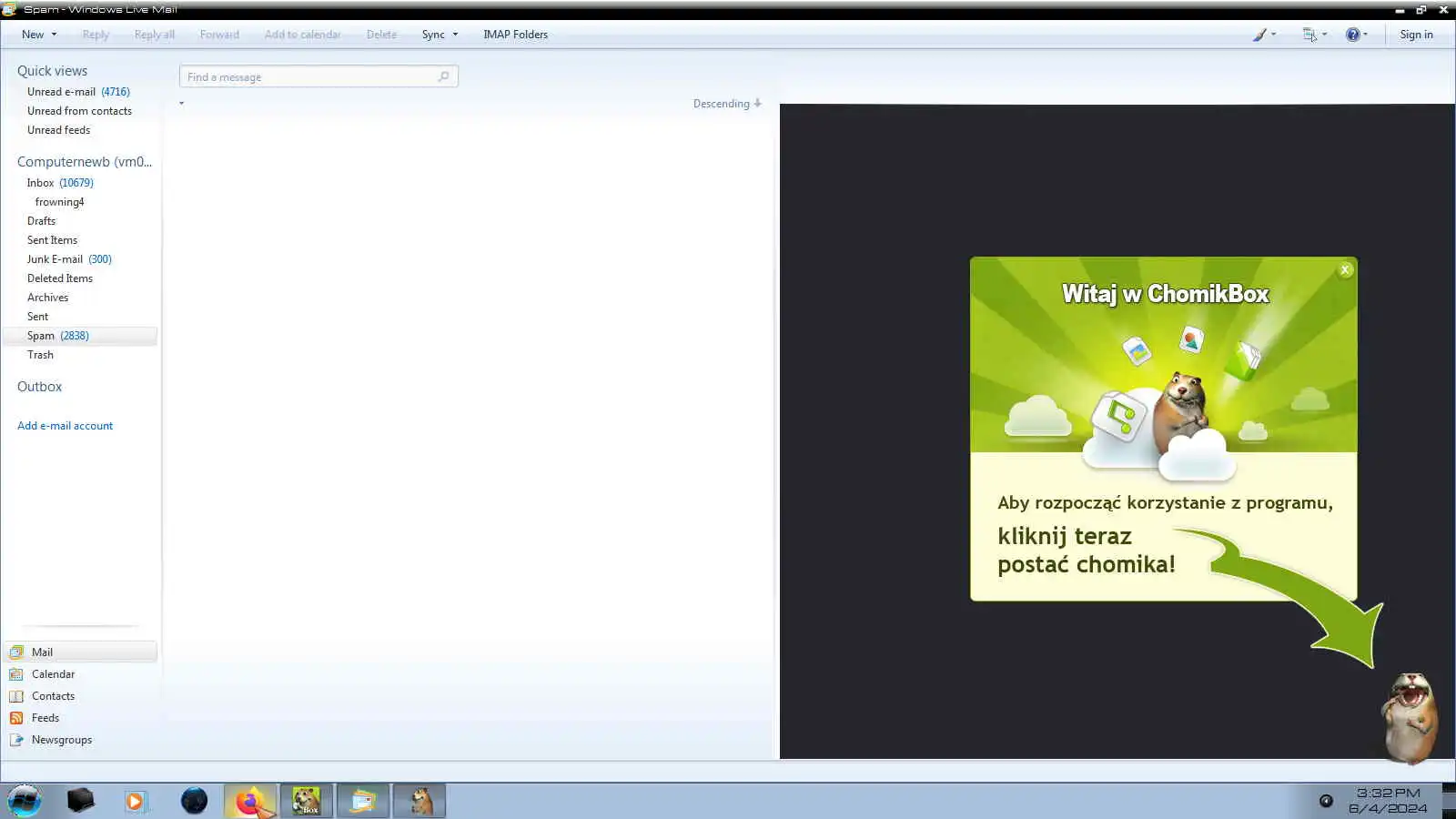Click the Windows Live Mail title bar icon
This screenshot has height=819, width=1456.
click(x=9, y=9)
